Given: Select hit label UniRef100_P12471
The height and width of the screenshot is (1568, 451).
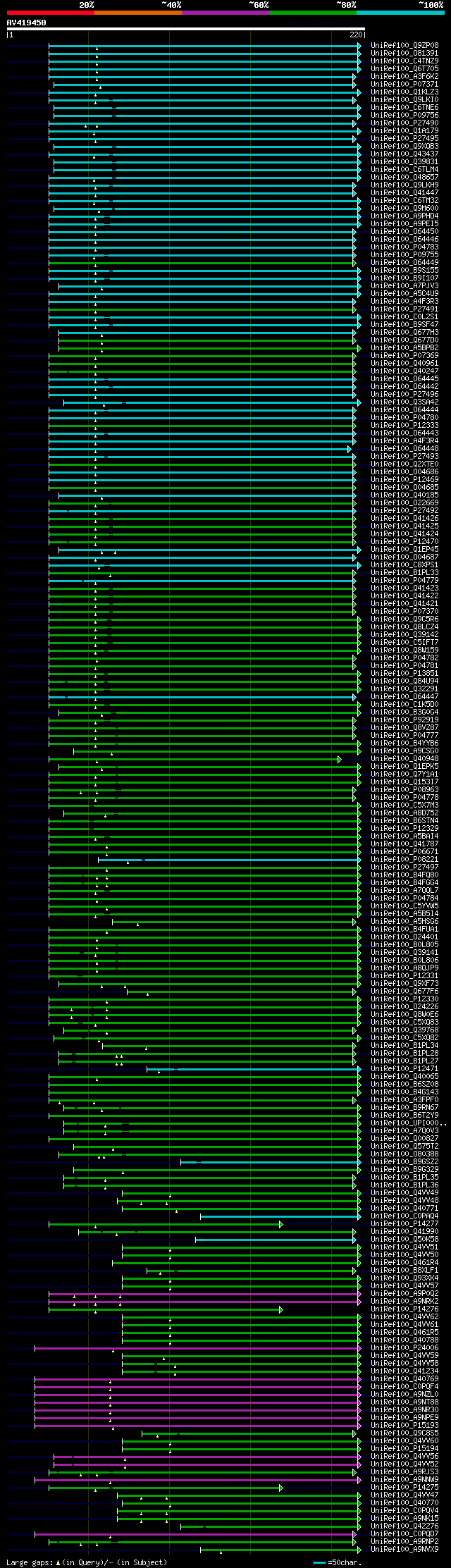Looking at the screenshot, I should tap(404, 1069).
